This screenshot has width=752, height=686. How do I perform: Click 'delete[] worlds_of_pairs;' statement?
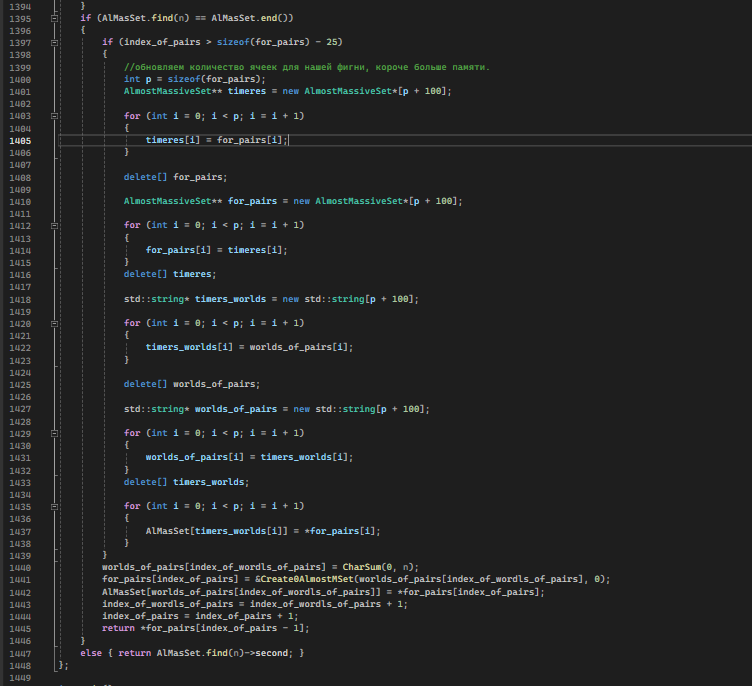click(192, 384)
